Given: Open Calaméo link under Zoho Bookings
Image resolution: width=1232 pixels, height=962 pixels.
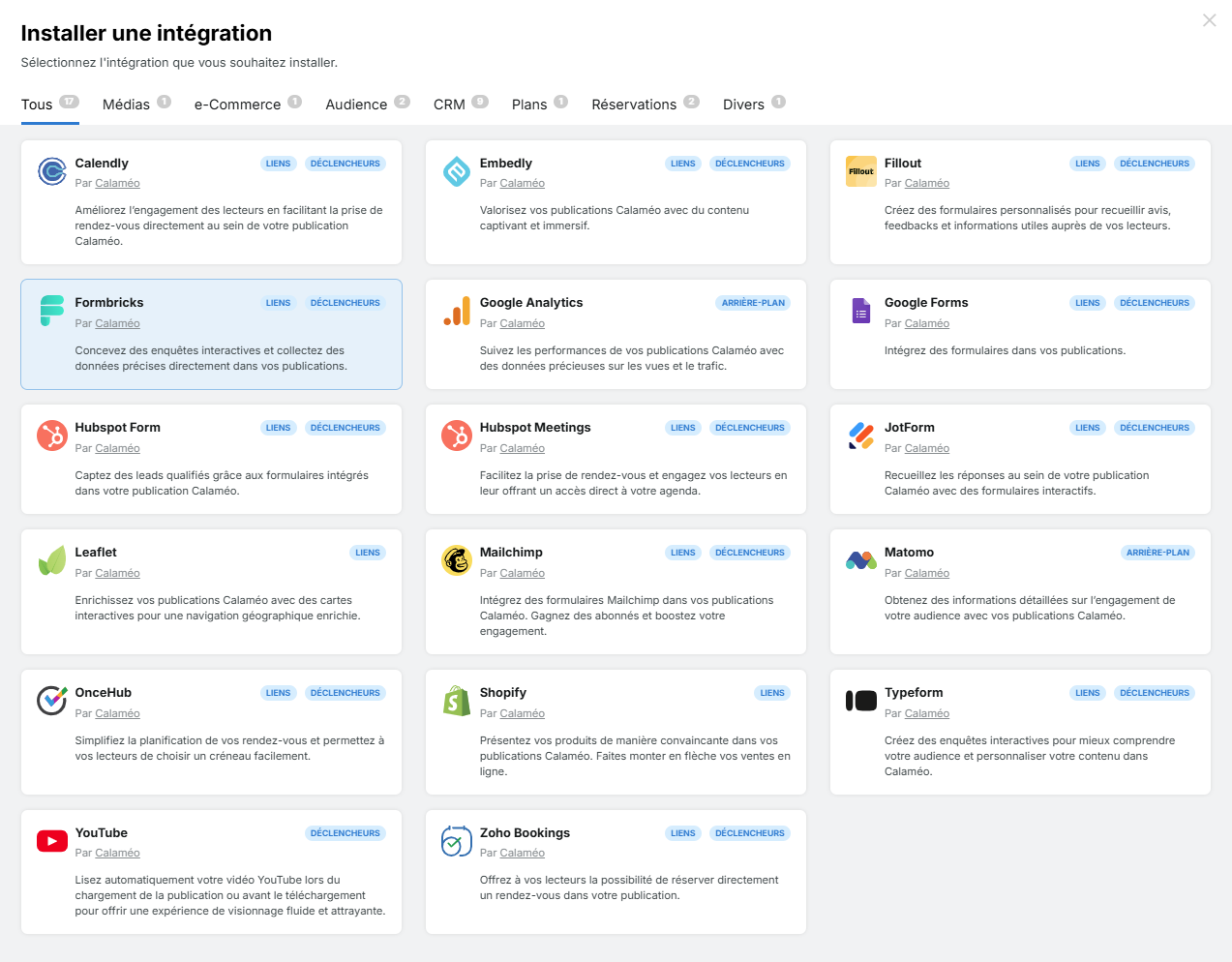Looking at the screenshot, I should 523,853.
